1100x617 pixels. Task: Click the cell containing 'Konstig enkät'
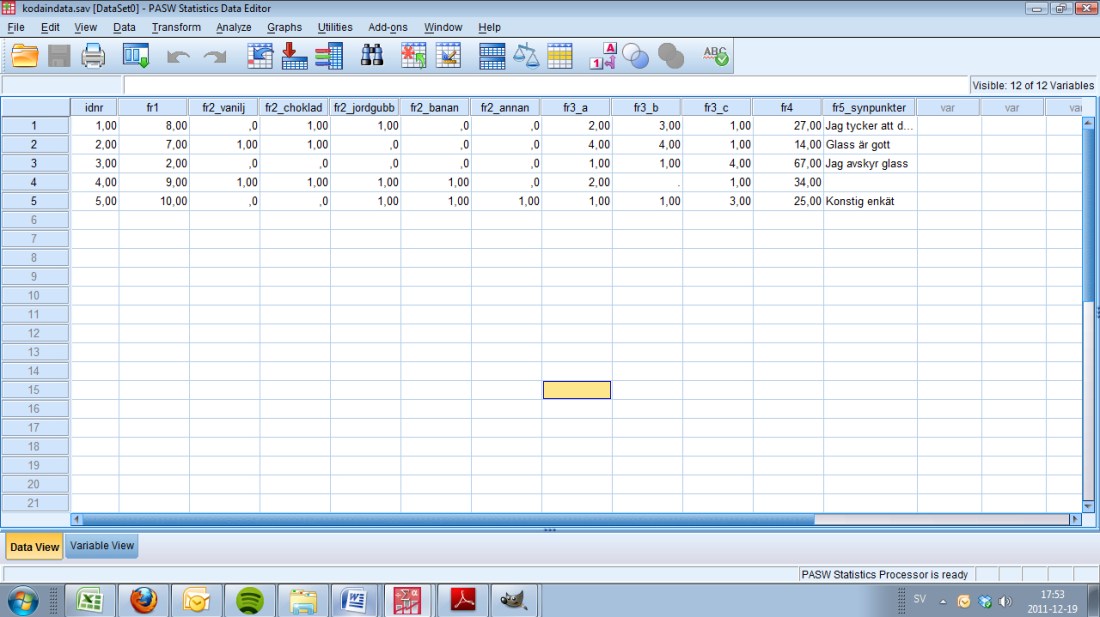click(x=868, y=201)
